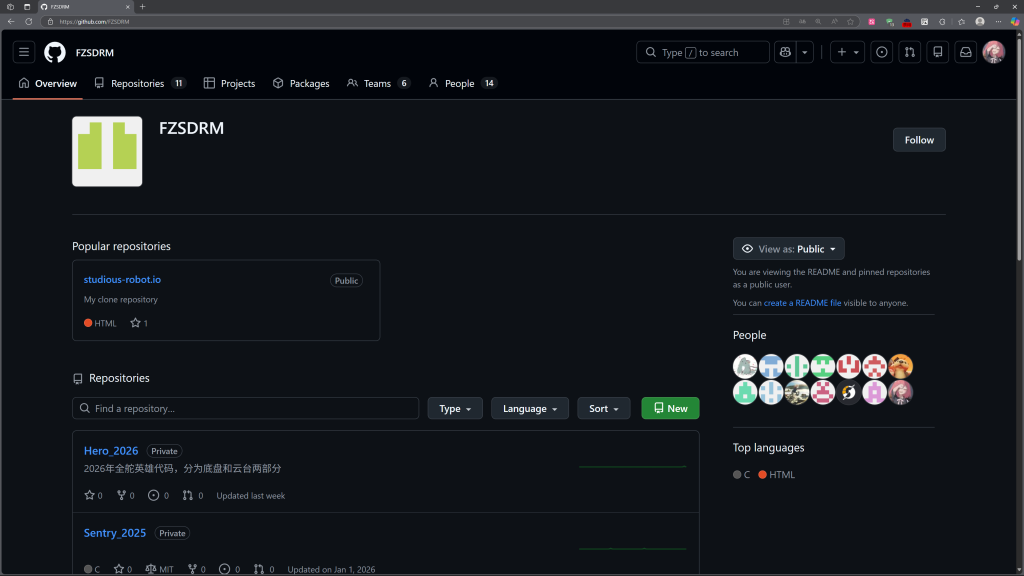Open browser settings three-dot menu
Viewport: 1024px width, 576px height.
coord(998,22)
